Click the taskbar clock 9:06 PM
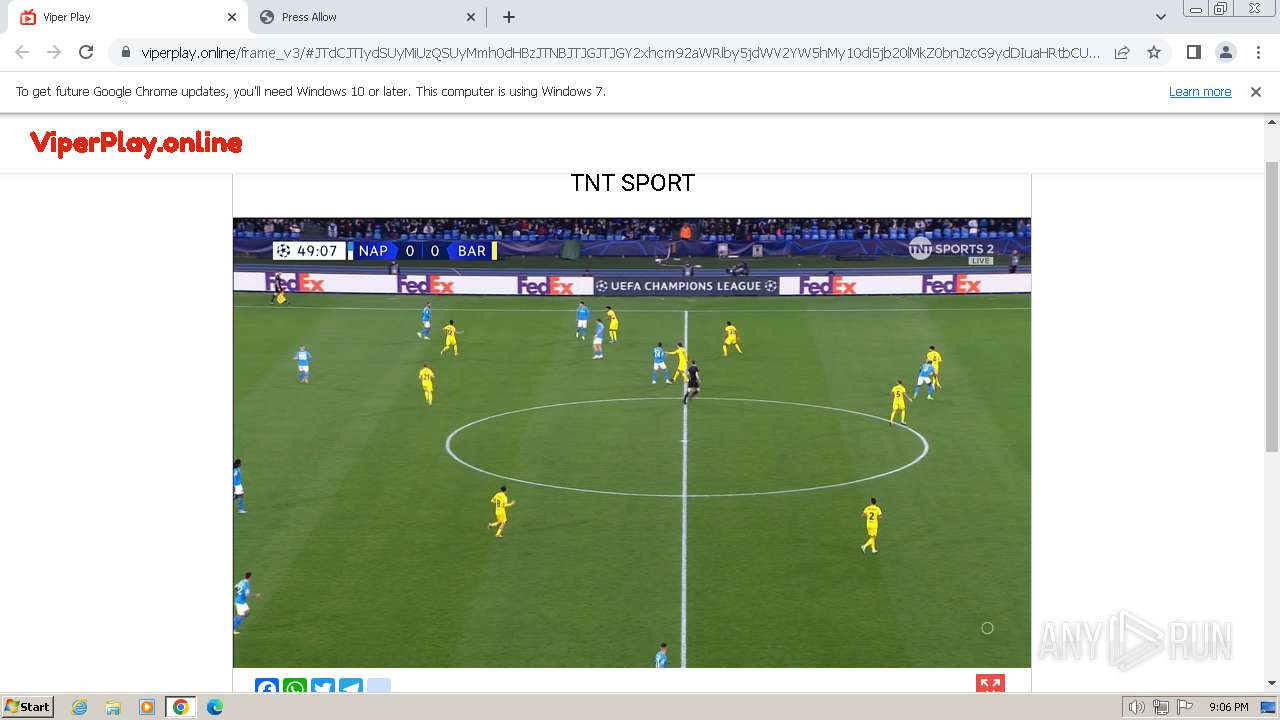The image size is (1280, 720). tap(1228, 707)
